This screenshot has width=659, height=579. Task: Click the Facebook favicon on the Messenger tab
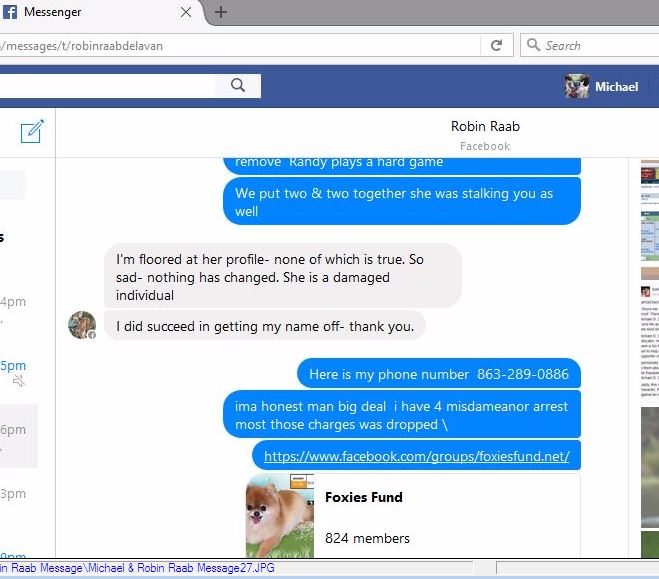[x=10, y=12]
